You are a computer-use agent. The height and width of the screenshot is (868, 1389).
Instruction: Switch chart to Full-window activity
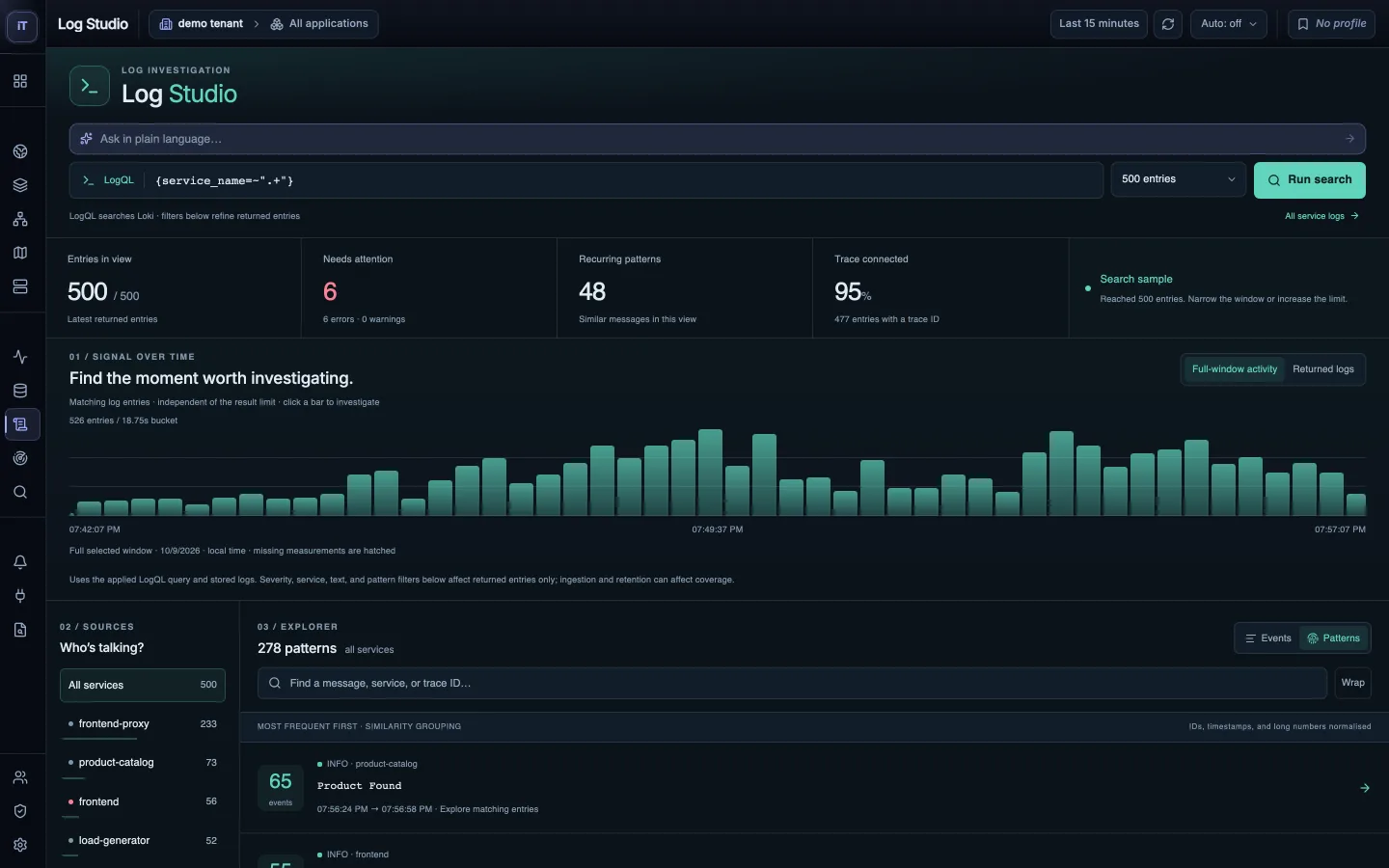1234,369
